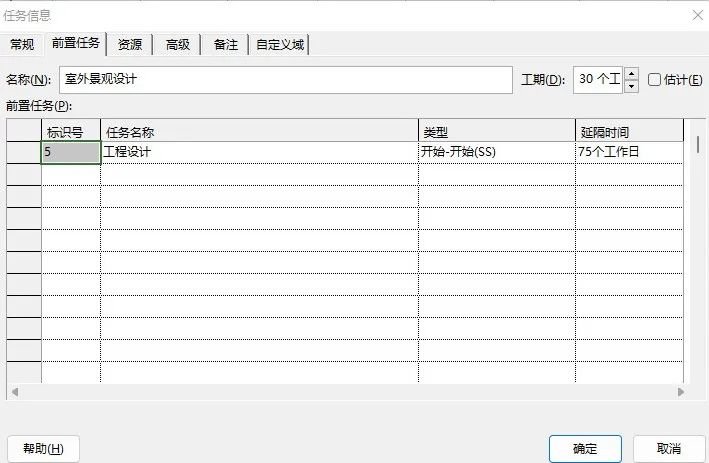Click the 工程设计 task name cell
The image size is (709, 463).
pos(259,152)
